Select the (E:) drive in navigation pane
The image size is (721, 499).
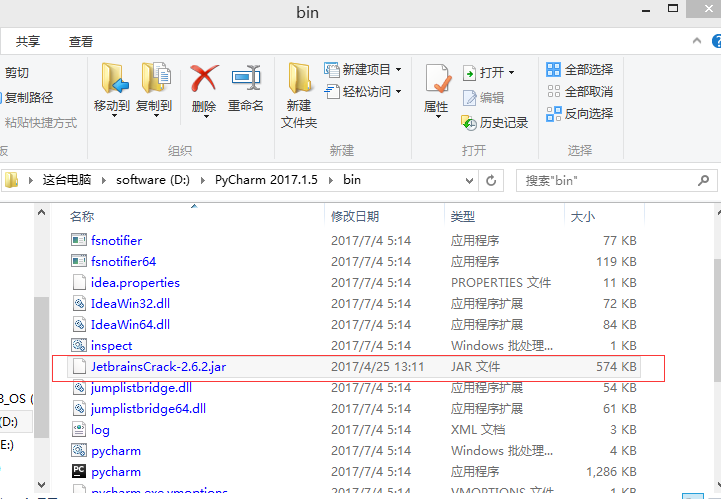[x=7, y=444]
